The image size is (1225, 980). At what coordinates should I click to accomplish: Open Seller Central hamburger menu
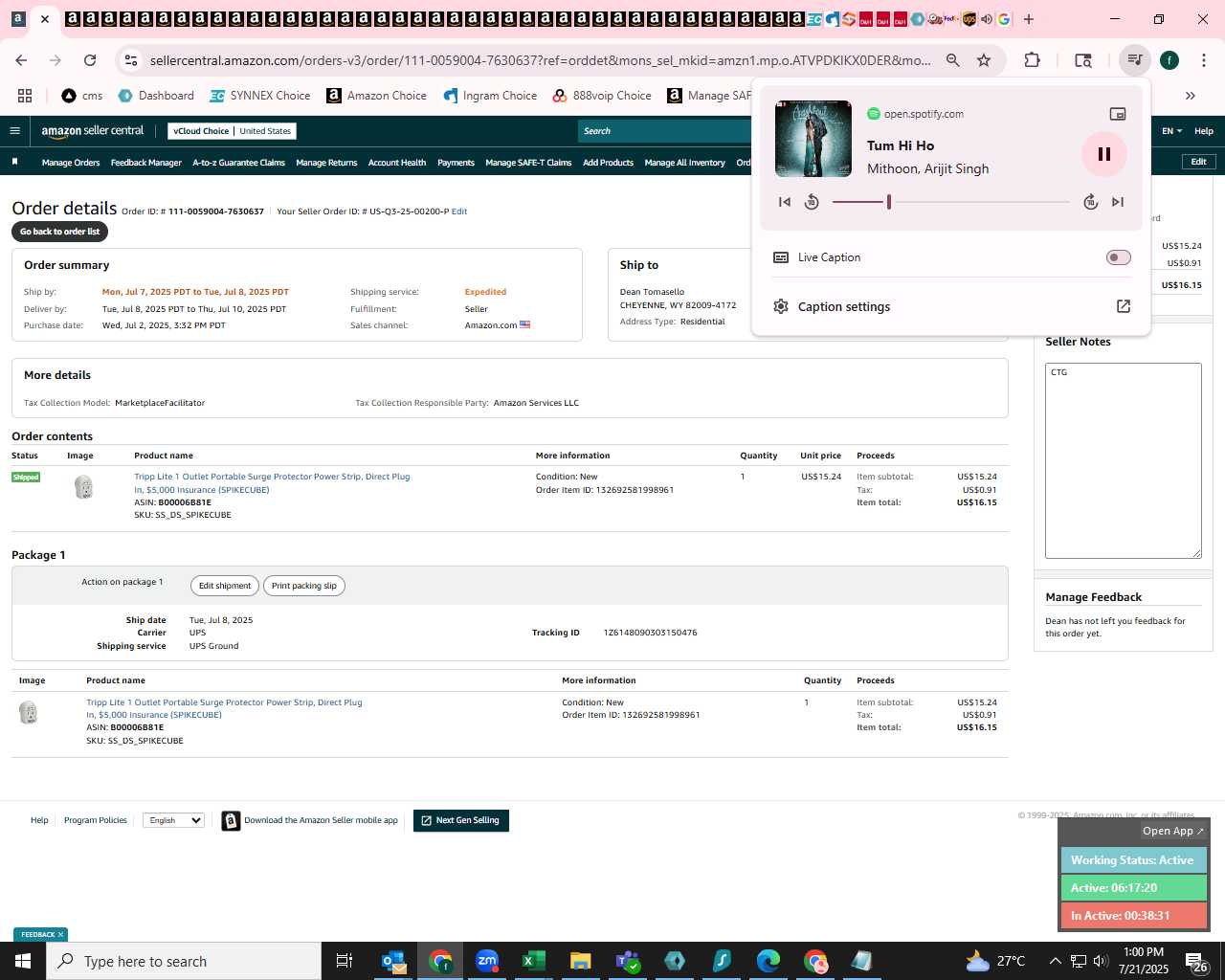(x=14, y=131)
